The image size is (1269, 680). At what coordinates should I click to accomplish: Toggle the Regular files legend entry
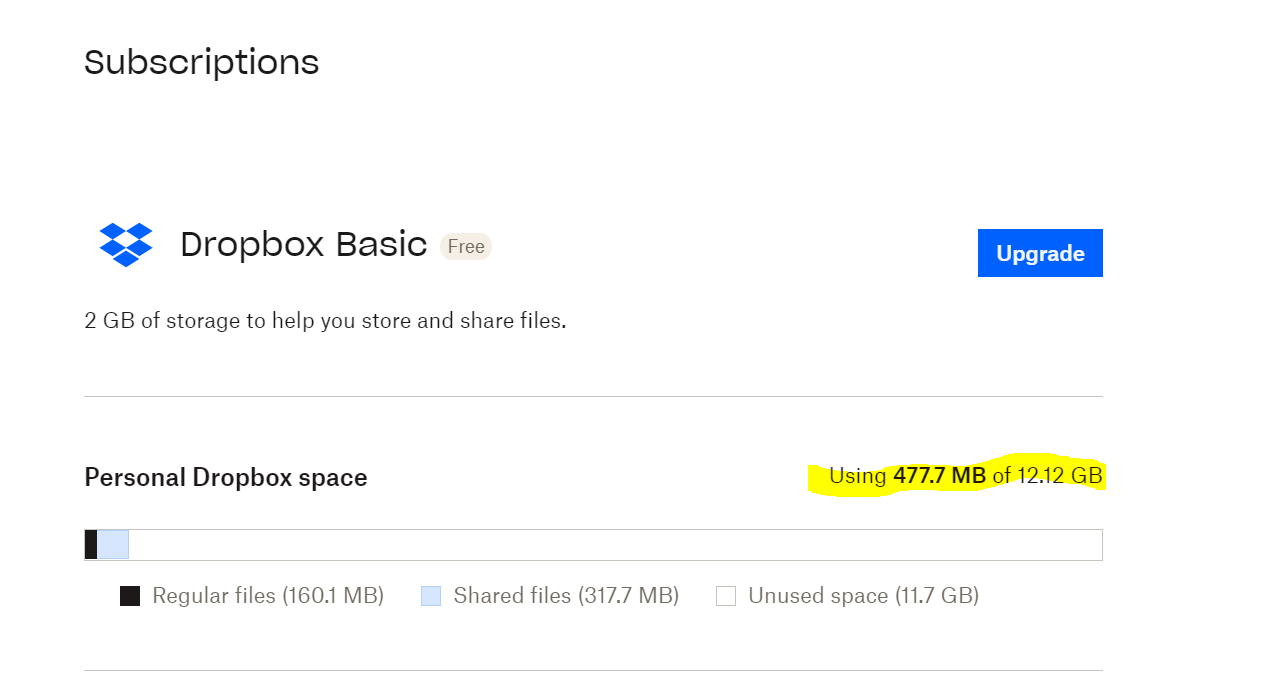point(266,595)
